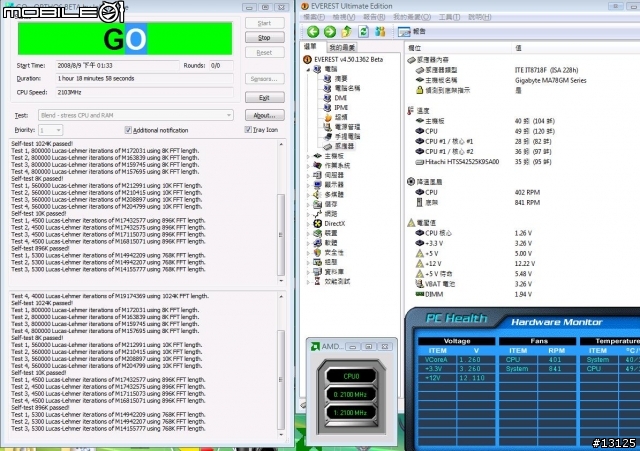Click the Exit button

click(x=264, y=98)
